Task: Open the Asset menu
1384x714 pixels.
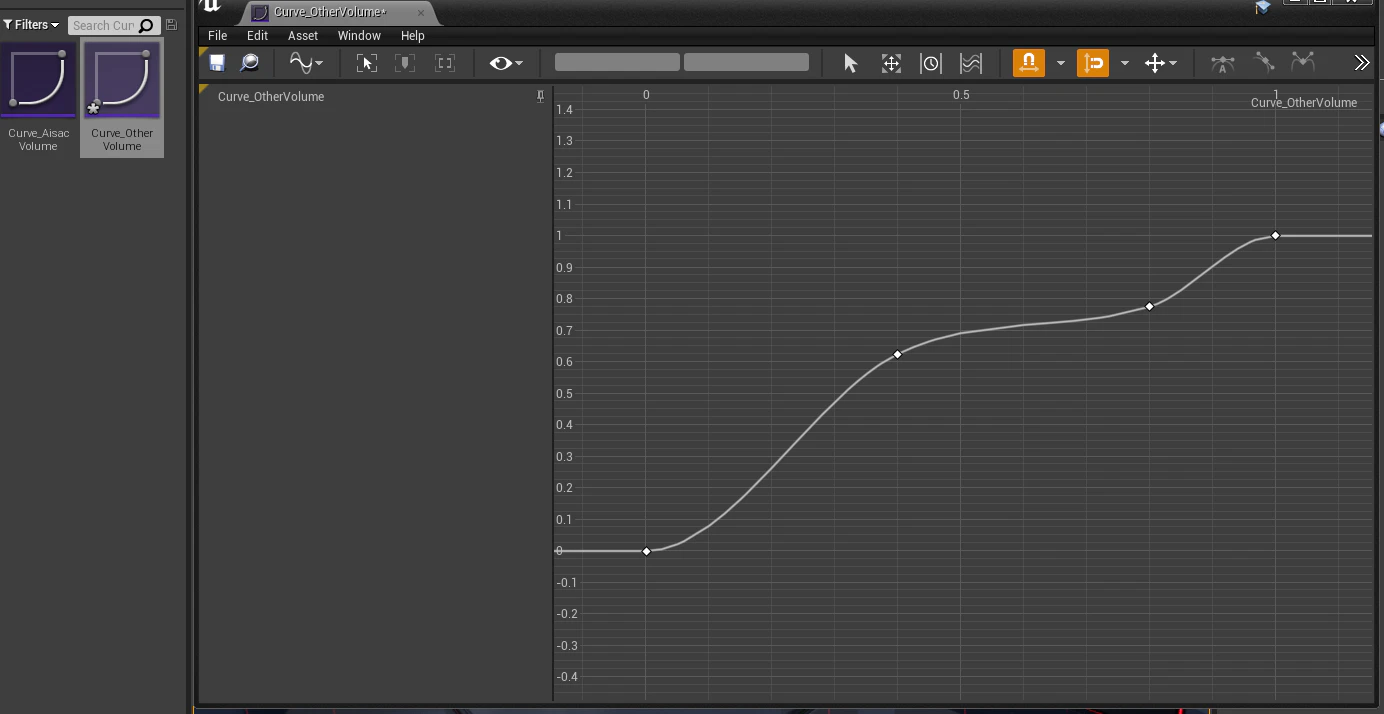Action: coord(303,35)
